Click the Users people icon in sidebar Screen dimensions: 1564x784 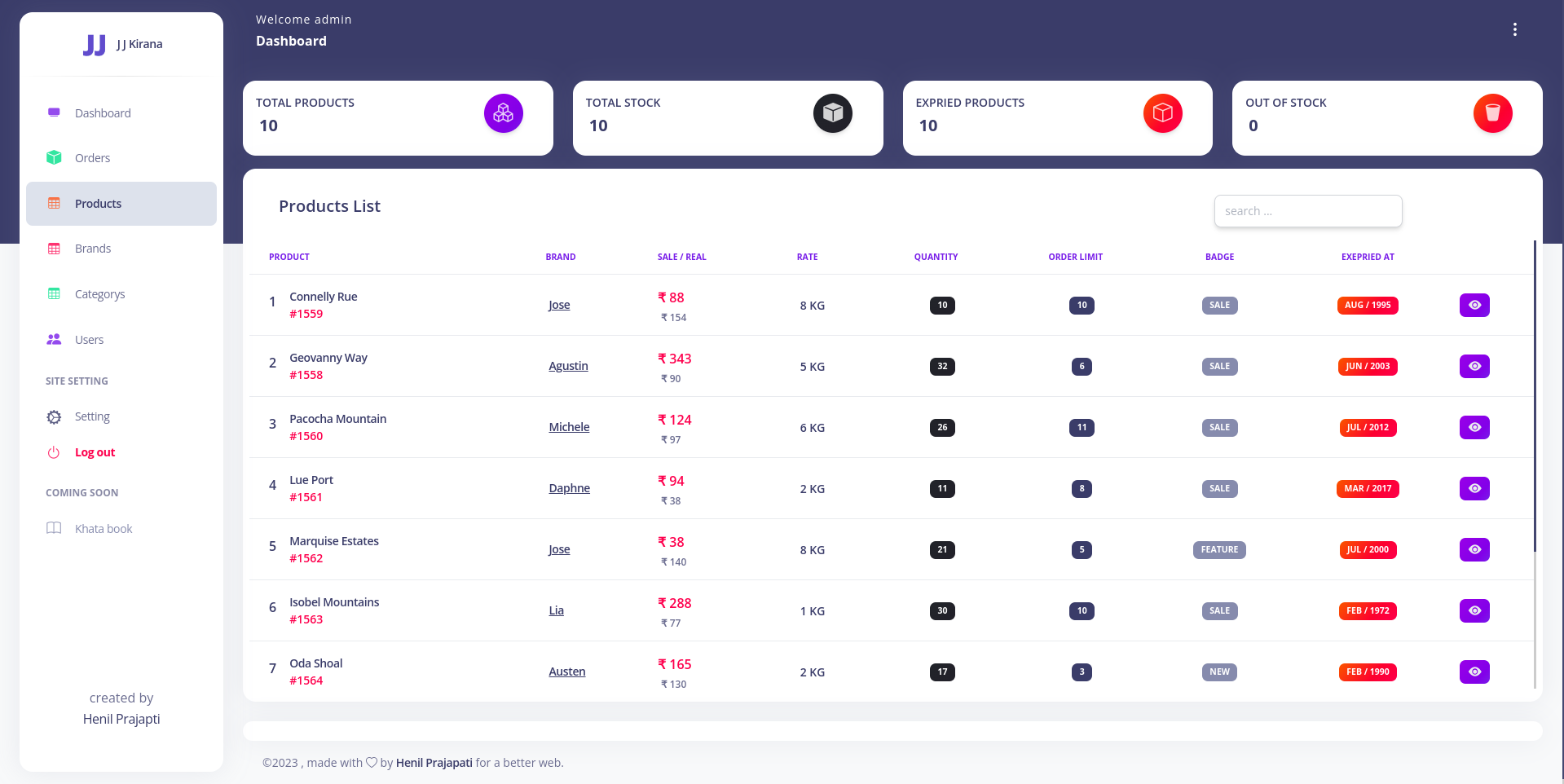pos(54,340)
